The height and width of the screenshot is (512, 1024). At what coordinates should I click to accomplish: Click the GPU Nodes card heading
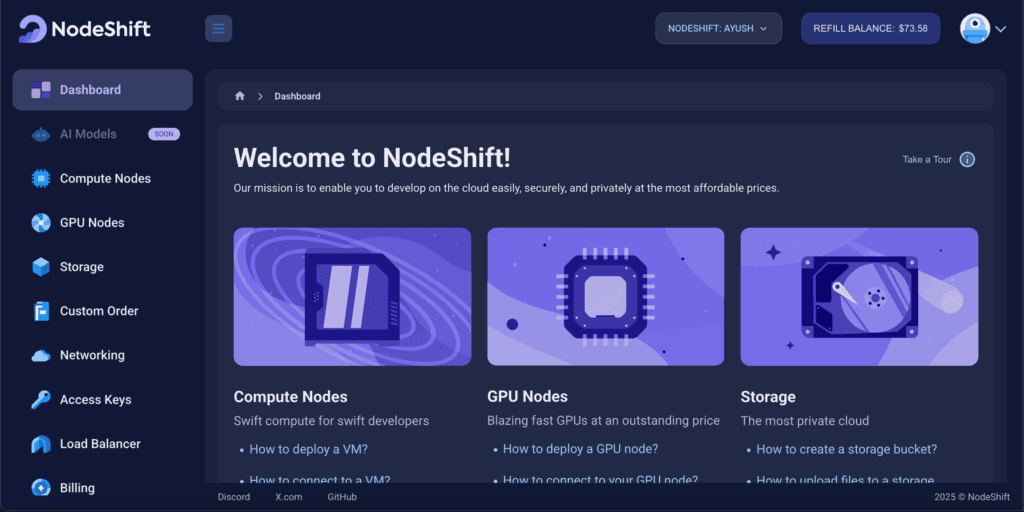pos(528,397)
